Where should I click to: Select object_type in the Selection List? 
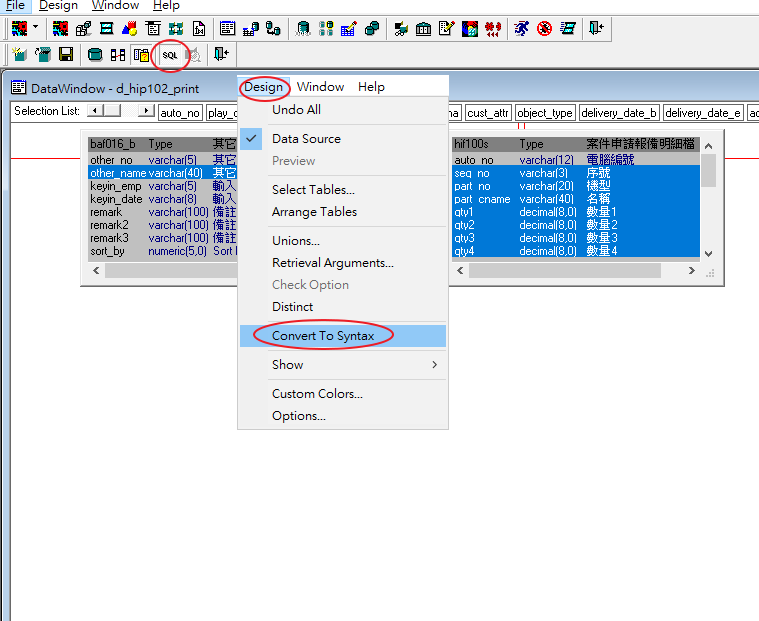pos(545,113)
